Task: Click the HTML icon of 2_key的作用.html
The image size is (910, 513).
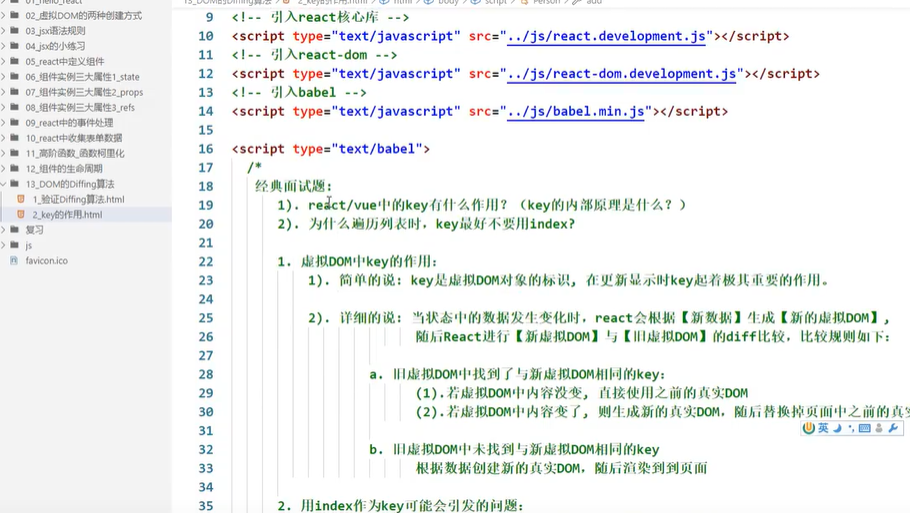Action: click(x=21, y=214)
